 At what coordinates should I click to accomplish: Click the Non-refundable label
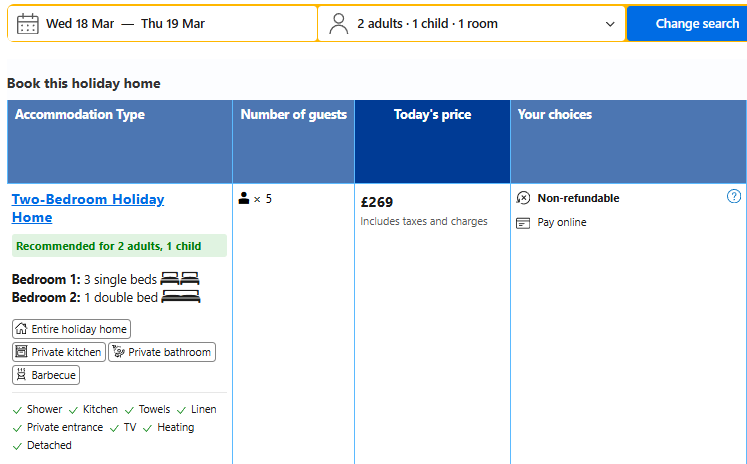[x=578, y=198]
